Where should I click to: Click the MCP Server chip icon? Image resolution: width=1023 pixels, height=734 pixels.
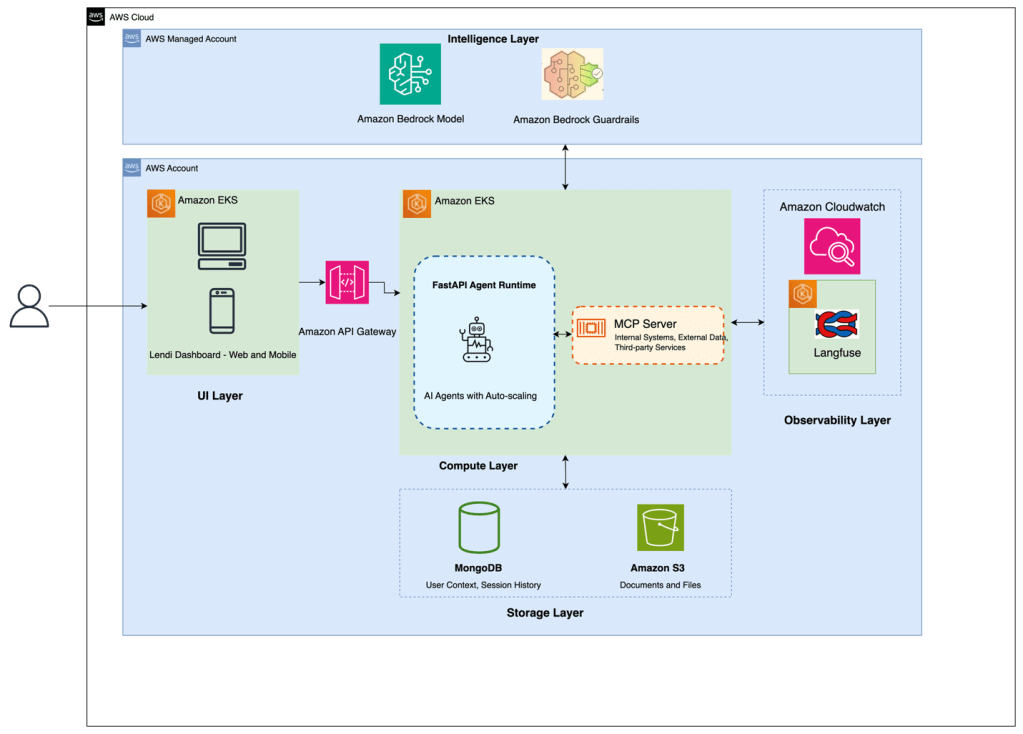589,328
